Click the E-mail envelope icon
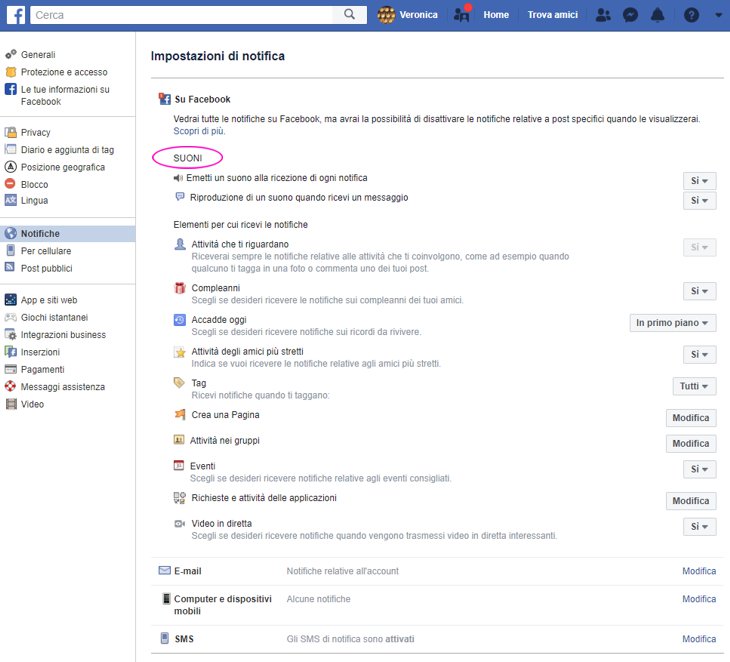This screenshot has height=662, width=730. (x=165, y=570)
